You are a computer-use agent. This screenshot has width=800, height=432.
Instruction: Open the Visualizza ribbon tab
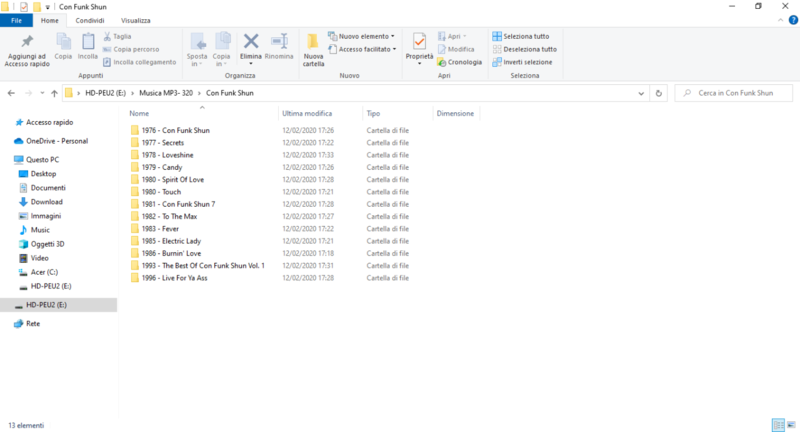point(136,20)
